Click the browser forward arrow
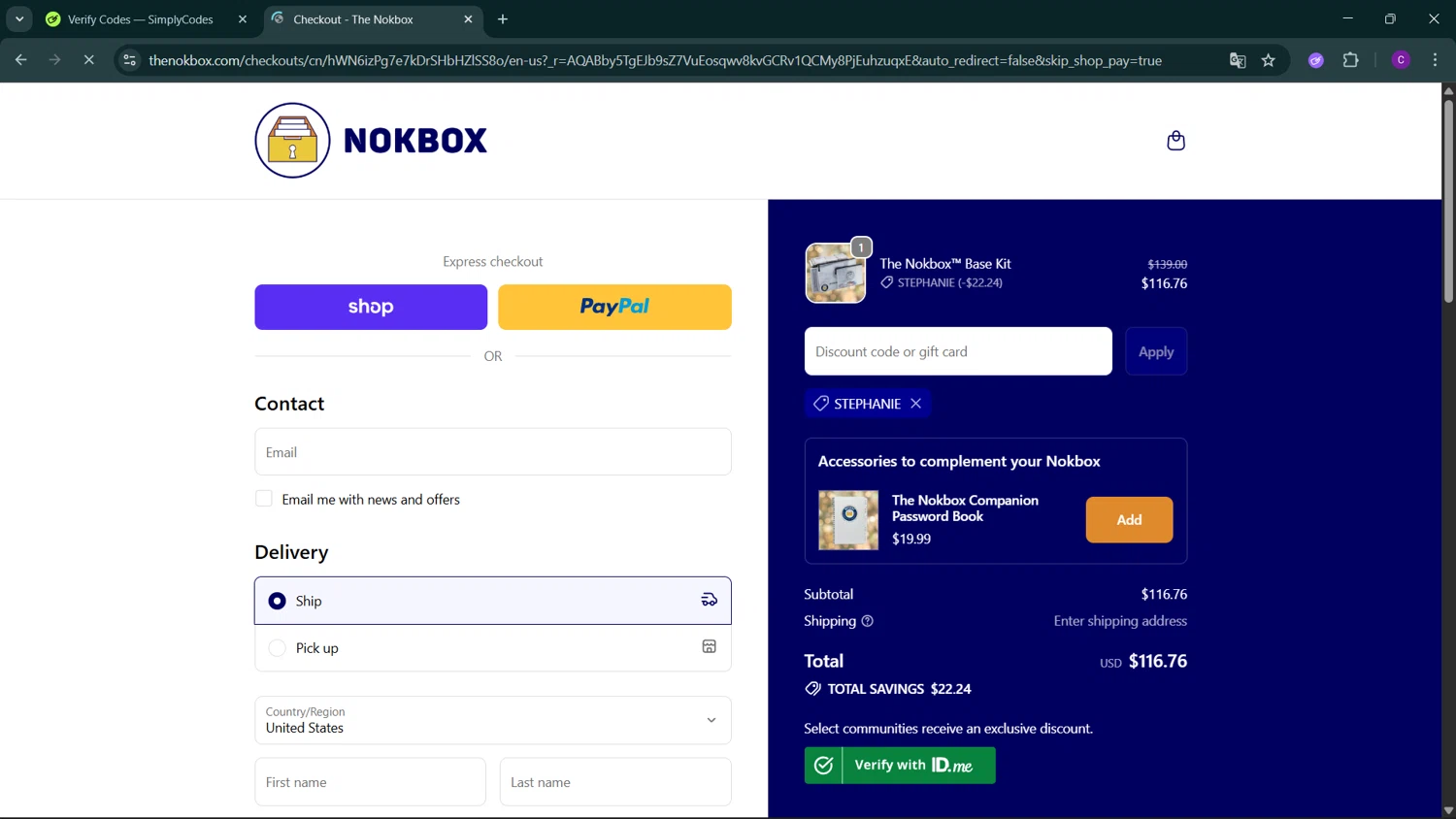 point(55,60)
